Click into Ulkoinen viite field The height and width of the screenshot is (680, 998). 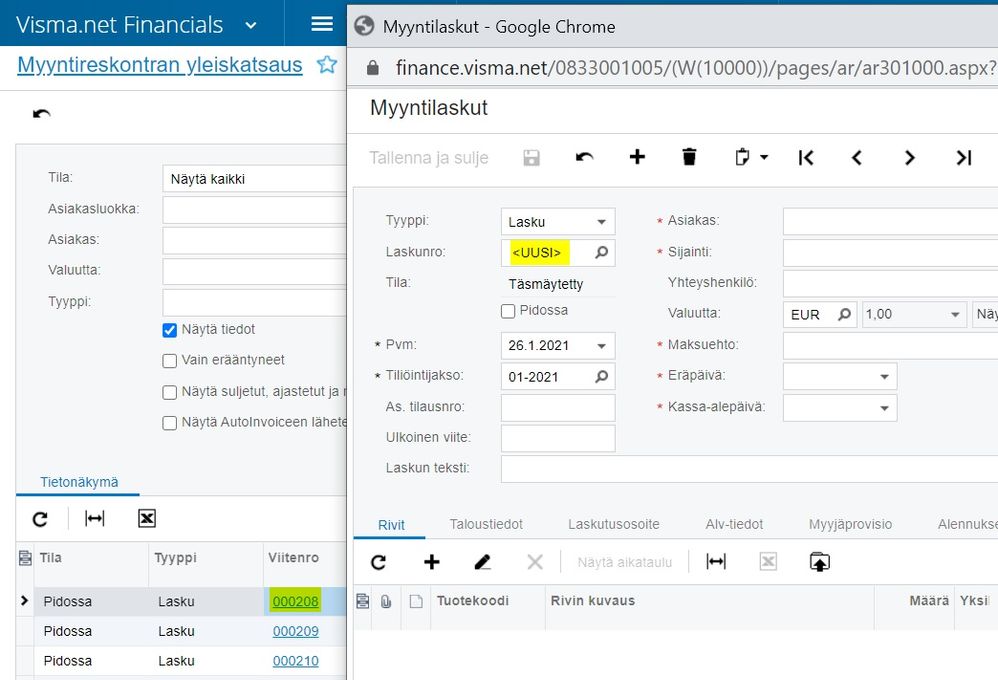(558, 438)
